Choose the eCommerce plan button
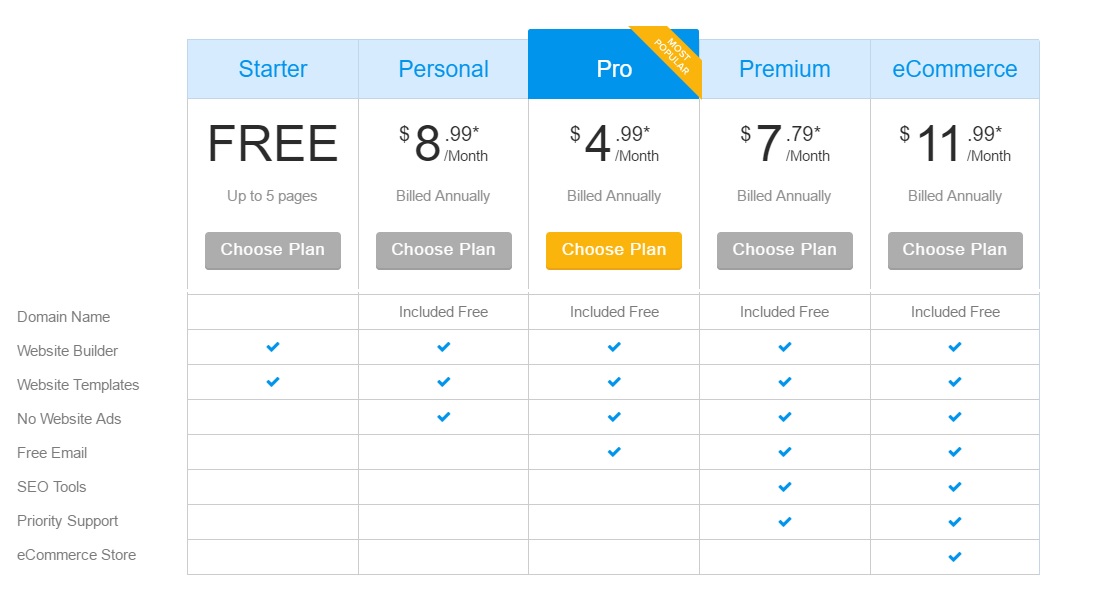 955,250
